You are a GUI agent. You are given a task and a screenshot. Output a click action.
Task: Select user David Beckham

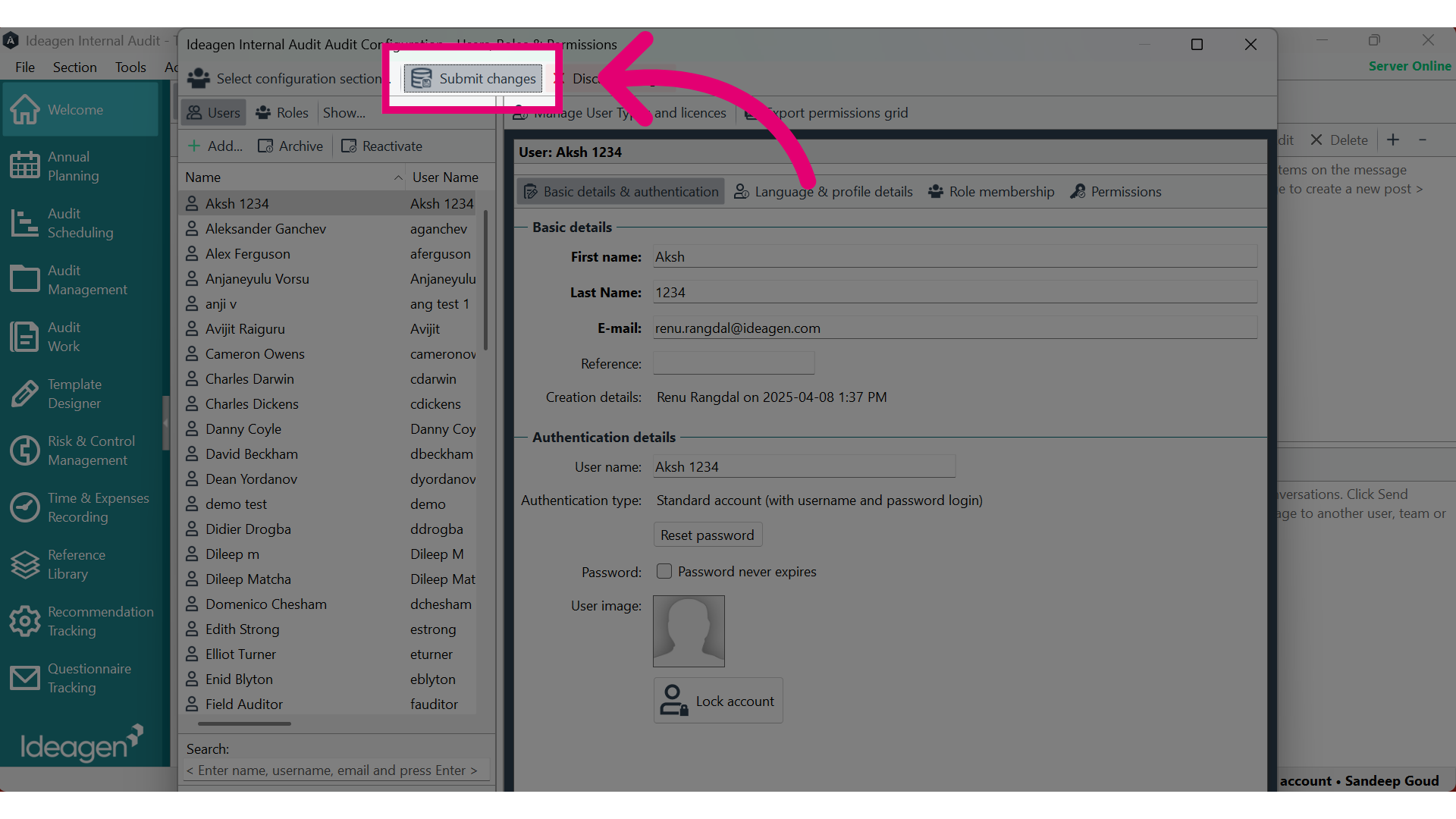[x=329, y=453]
